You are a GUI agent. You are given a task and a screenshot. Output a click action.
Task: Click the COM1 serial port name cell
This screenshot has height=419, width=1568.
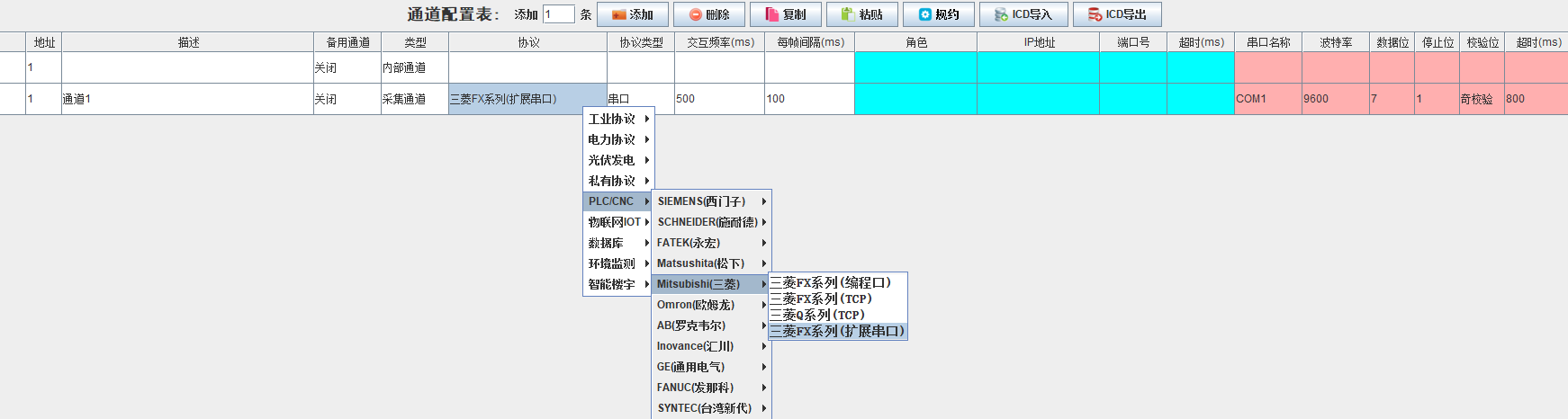[x=1267, y=99]
